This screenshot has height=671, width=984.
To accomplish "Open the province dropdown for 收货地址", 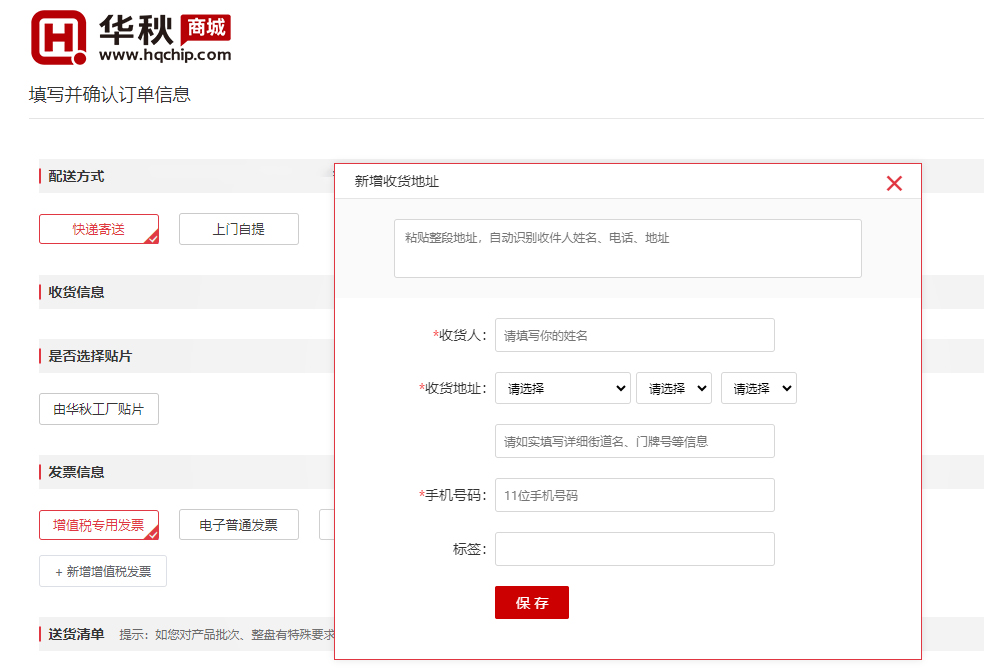I will [562, 388].
